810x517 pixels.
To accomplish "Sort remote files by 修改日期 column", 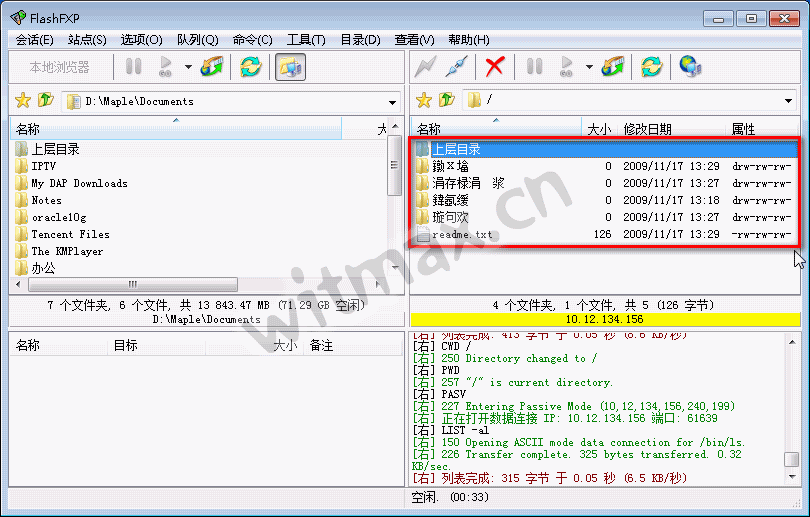I will point(671,129).
